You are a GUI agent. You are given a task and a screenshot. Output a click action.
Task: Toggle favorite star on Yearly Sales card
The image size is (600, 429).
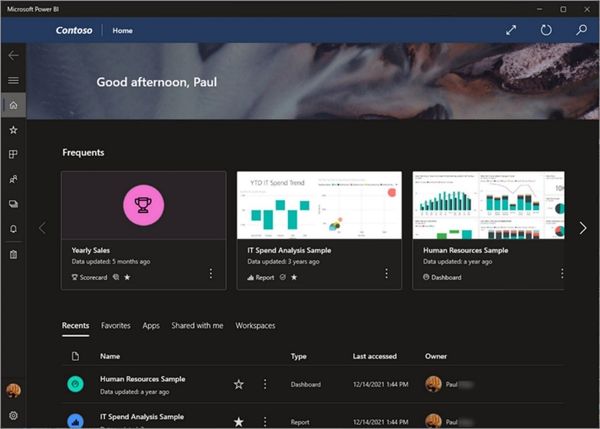[127, 277]
